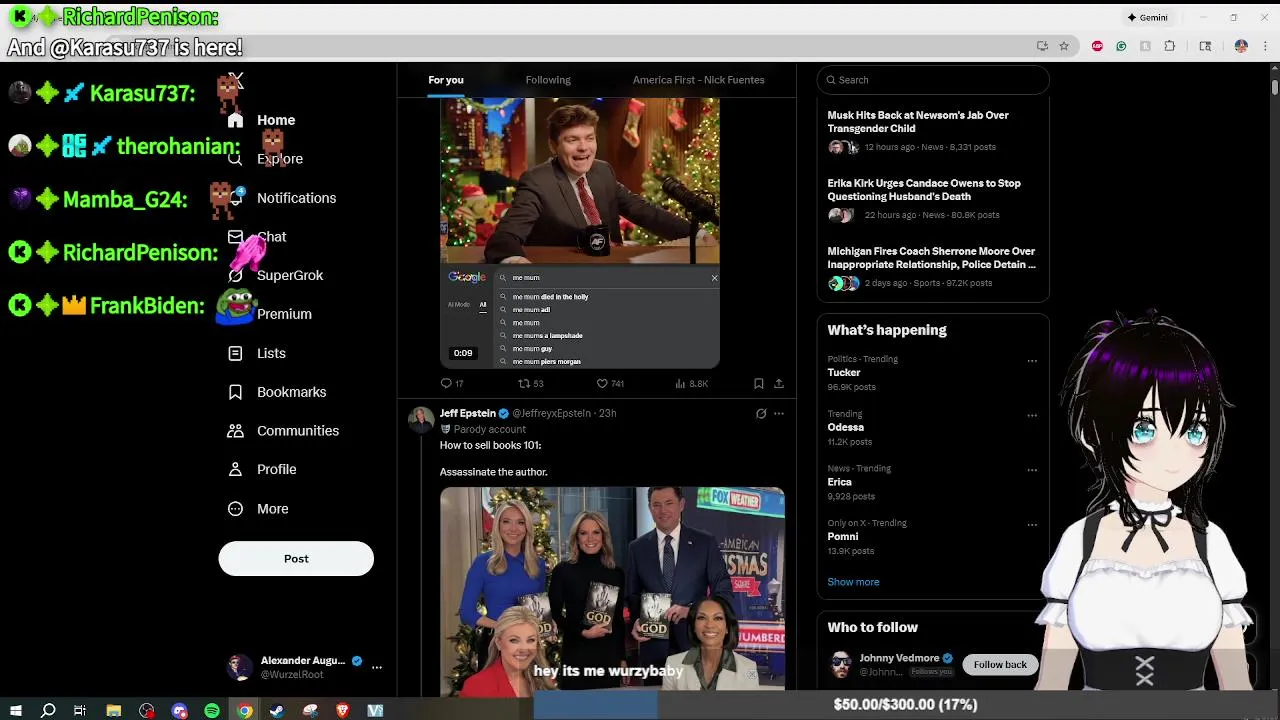1280x720 pixels.
Task: Open the Chrome tab search side panel icon
Action: pos(1205,46)
